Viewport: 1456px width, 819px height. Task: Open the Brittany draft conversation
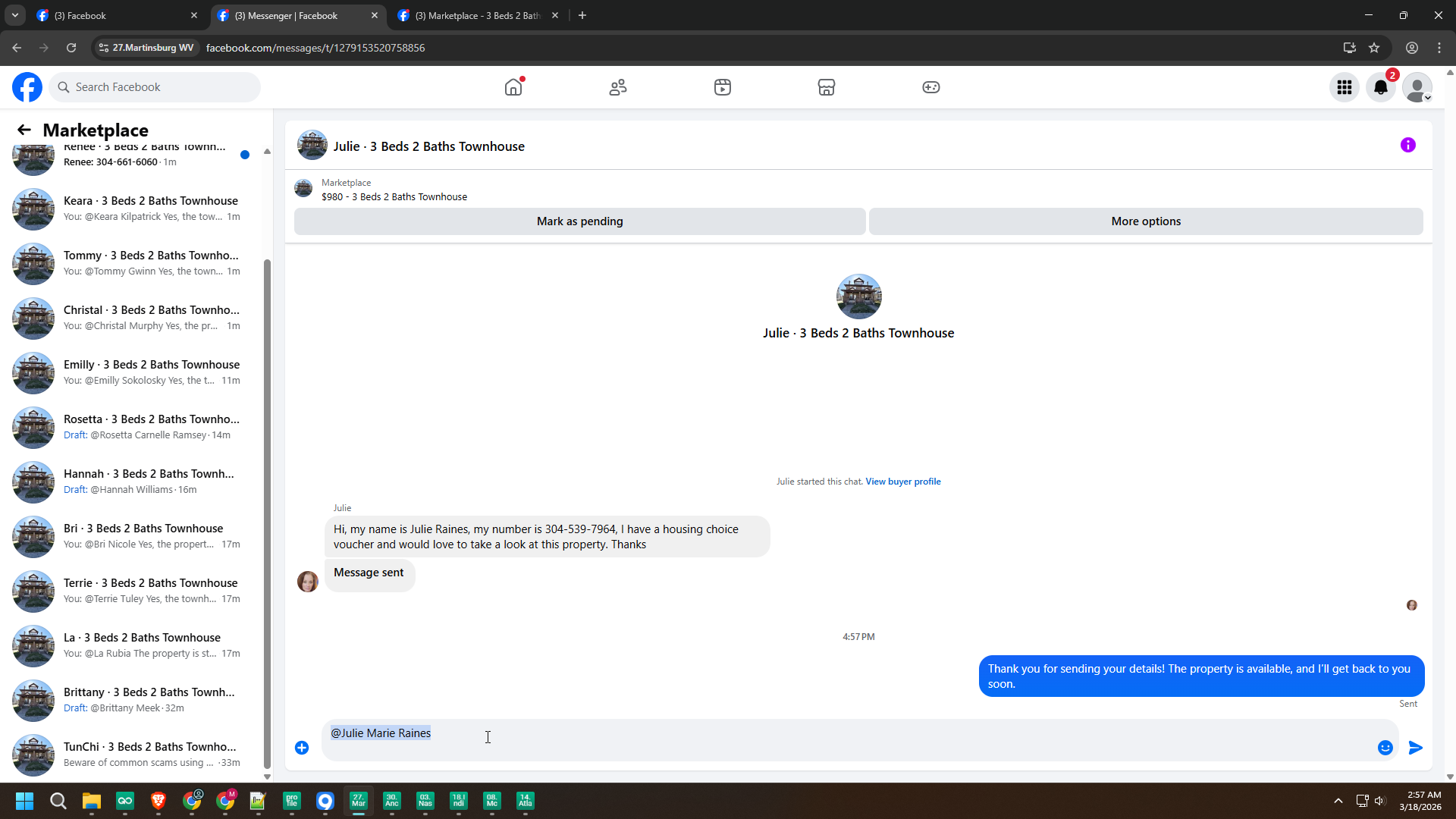[x=132, y=700]
